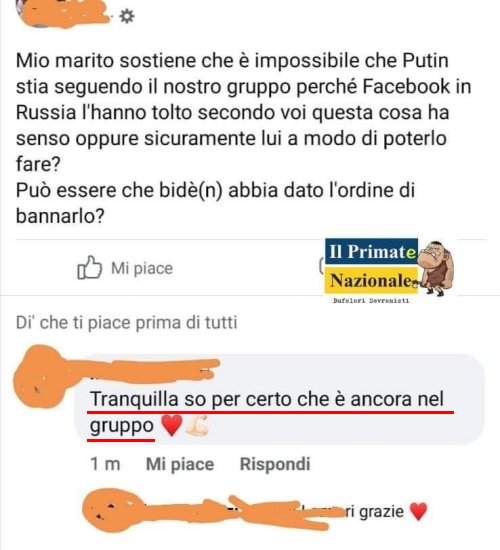Click the gear icon beside the poster's name
500x550 pixels.
tap(127, 16)
